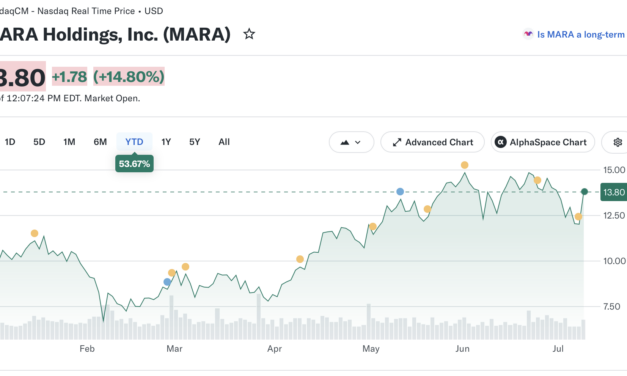
Task: Click the blue event marker before March
Action: [x=167, y=282]
